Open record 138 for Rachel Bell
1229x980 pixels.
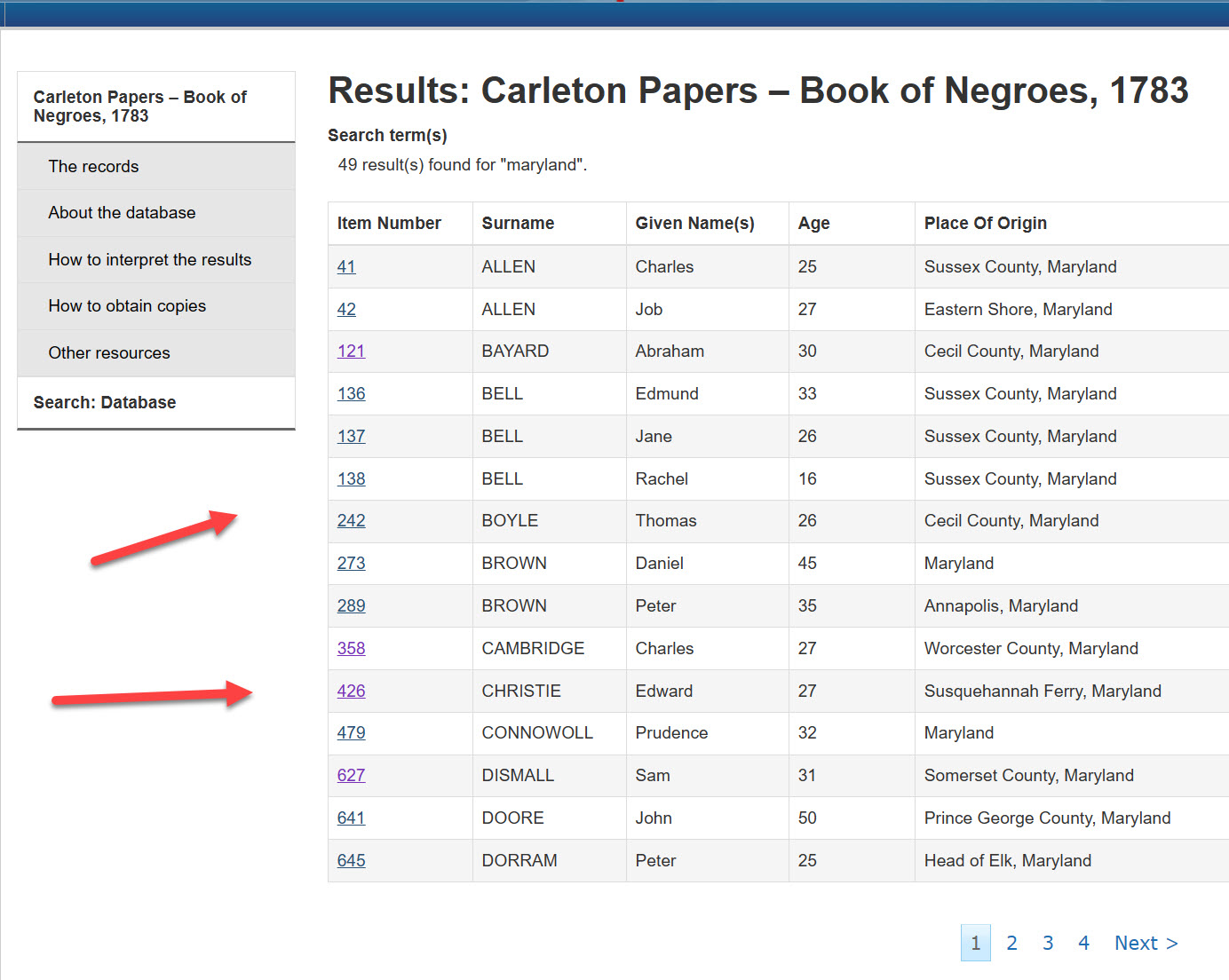(x=351, y=478)
